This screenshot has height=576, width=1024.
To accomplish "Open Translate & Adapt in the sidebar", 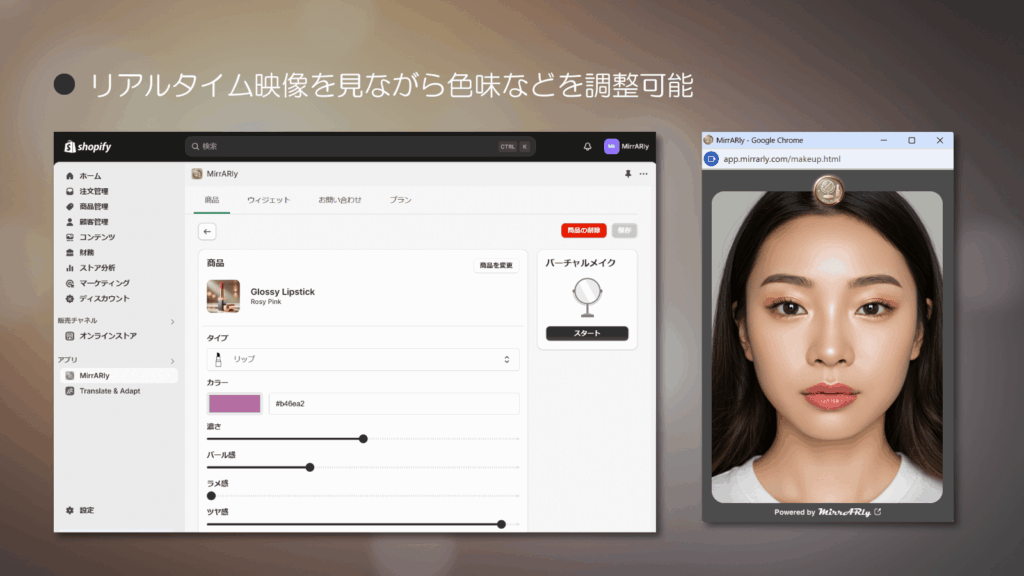I will [110, 391].
